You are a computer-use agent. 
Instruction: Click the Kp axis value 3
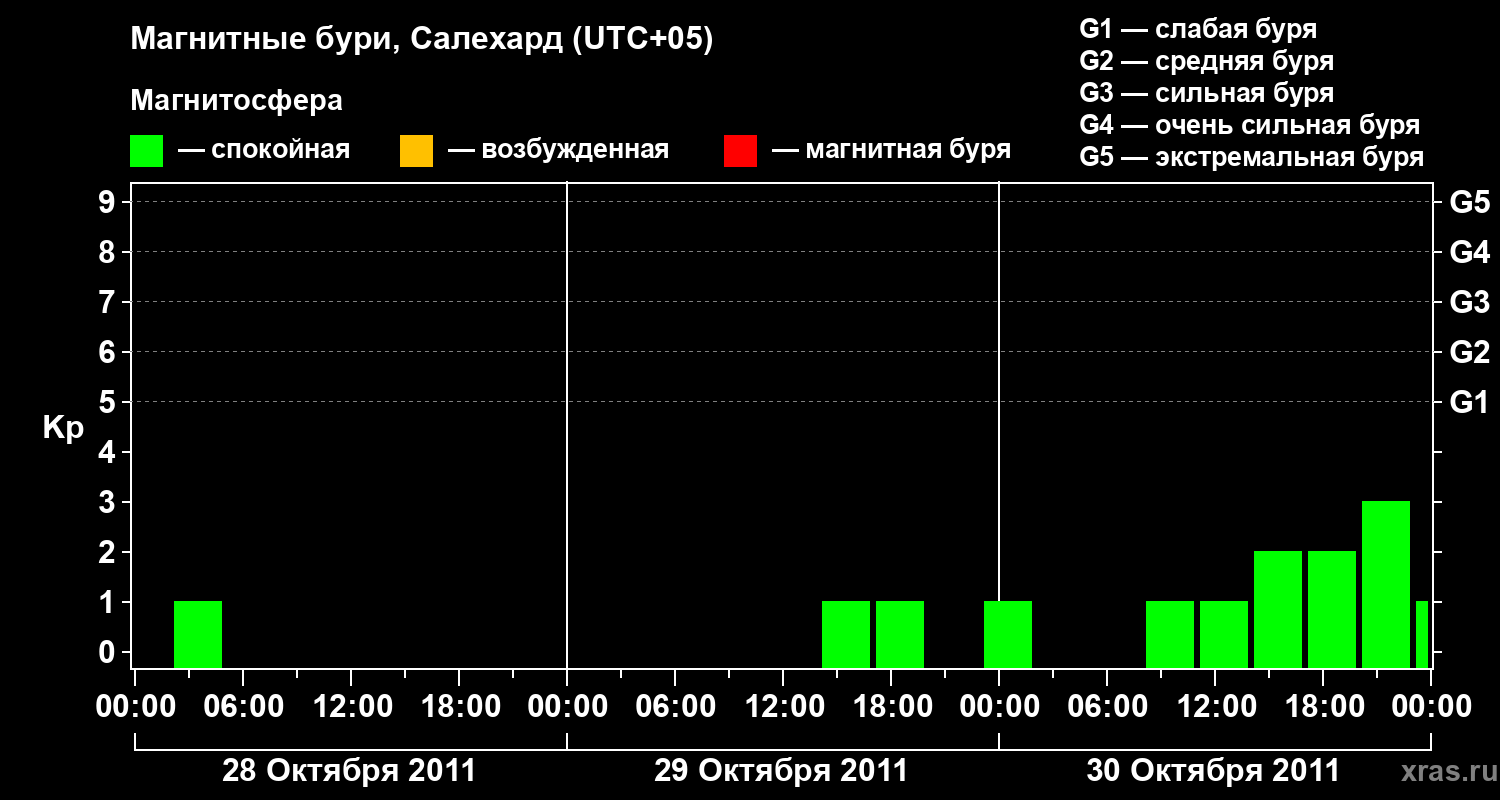point(109,502)
